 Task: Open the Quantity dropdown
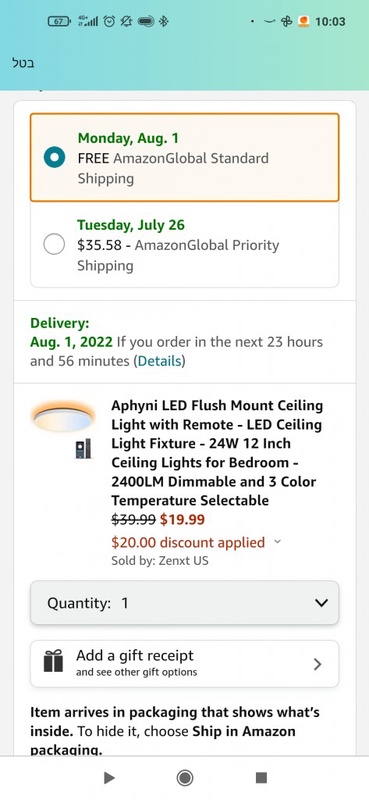pyautogui.click(x=184, y=603)
